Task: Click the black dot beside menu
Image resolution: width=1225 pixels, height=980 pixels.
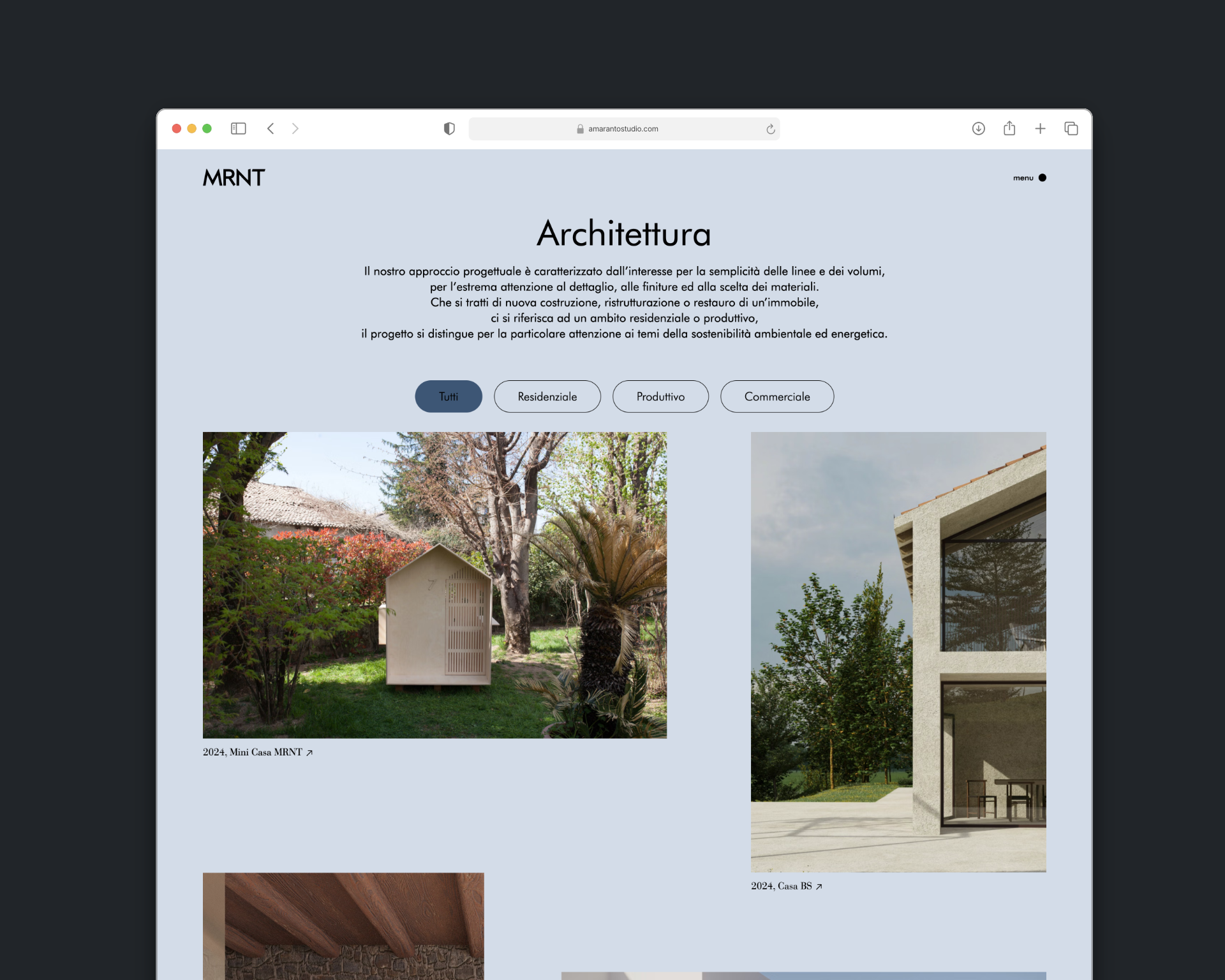Action: (x=1043, y=177)
